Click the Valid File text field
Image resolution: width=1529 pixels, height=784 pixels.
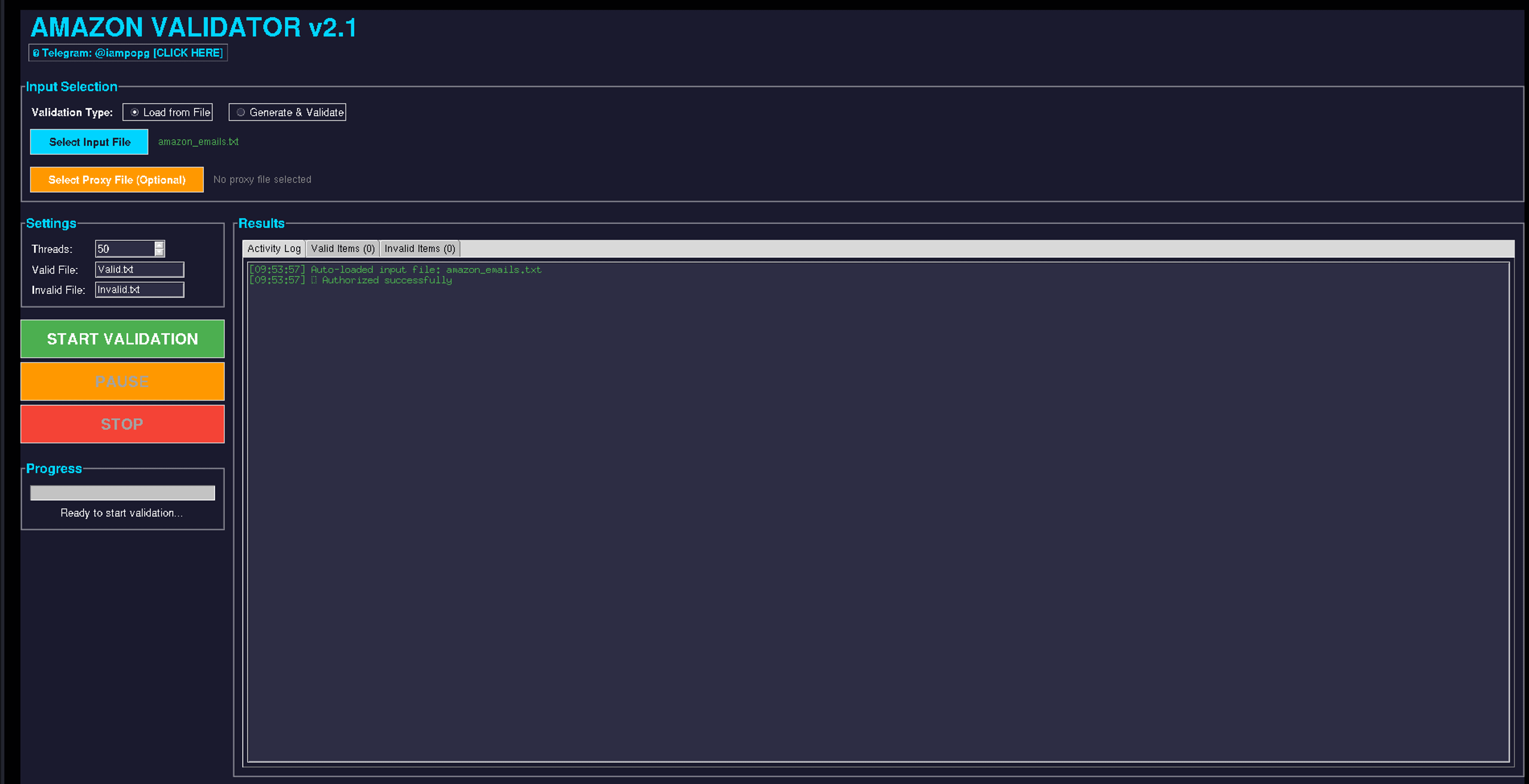140,269
